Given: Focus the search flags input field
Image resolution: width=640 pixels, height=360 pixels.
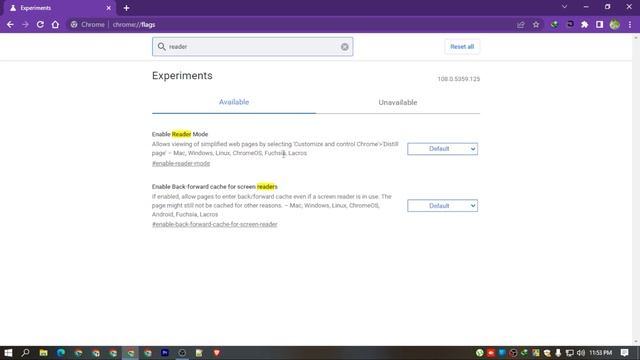Looking at the screenshot, I should [x=253, y=47].
